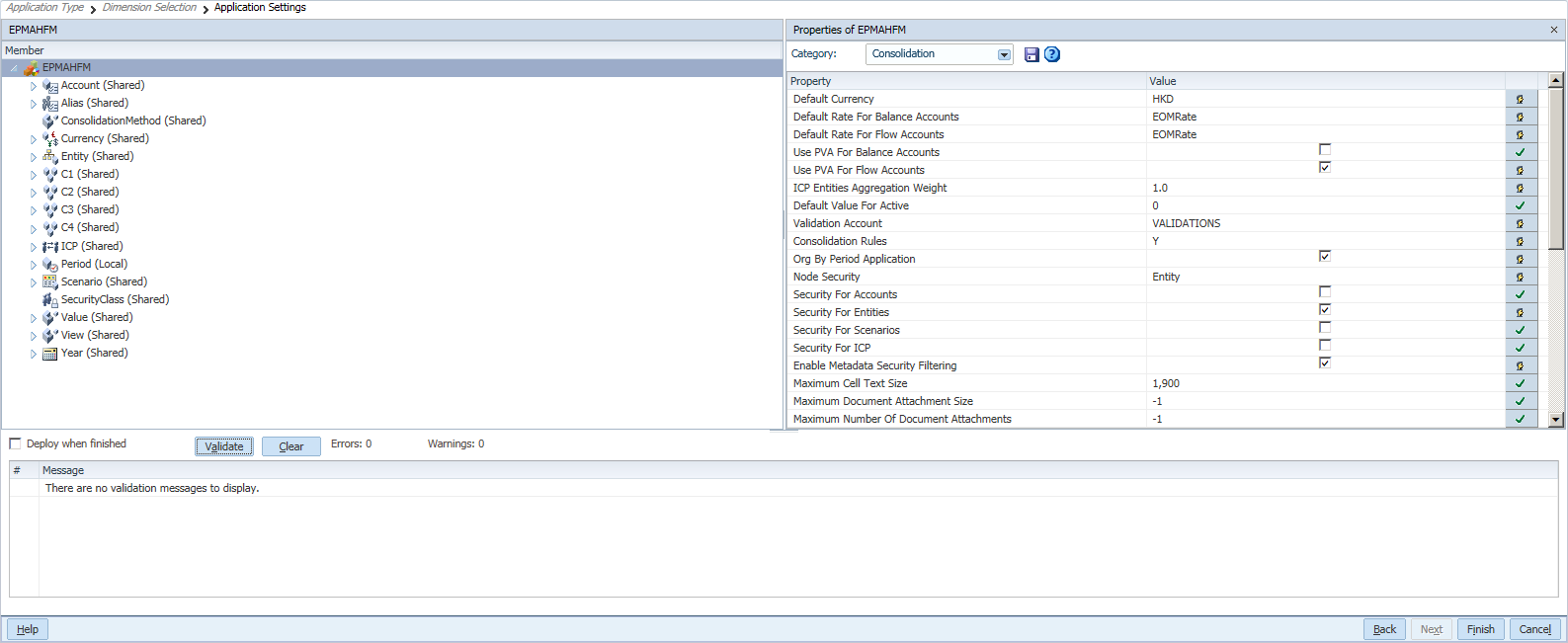Select the View (Shared) dimension
Viewport: 1568px width, 643px height.
pyautogui.click(x=95, y=335)
